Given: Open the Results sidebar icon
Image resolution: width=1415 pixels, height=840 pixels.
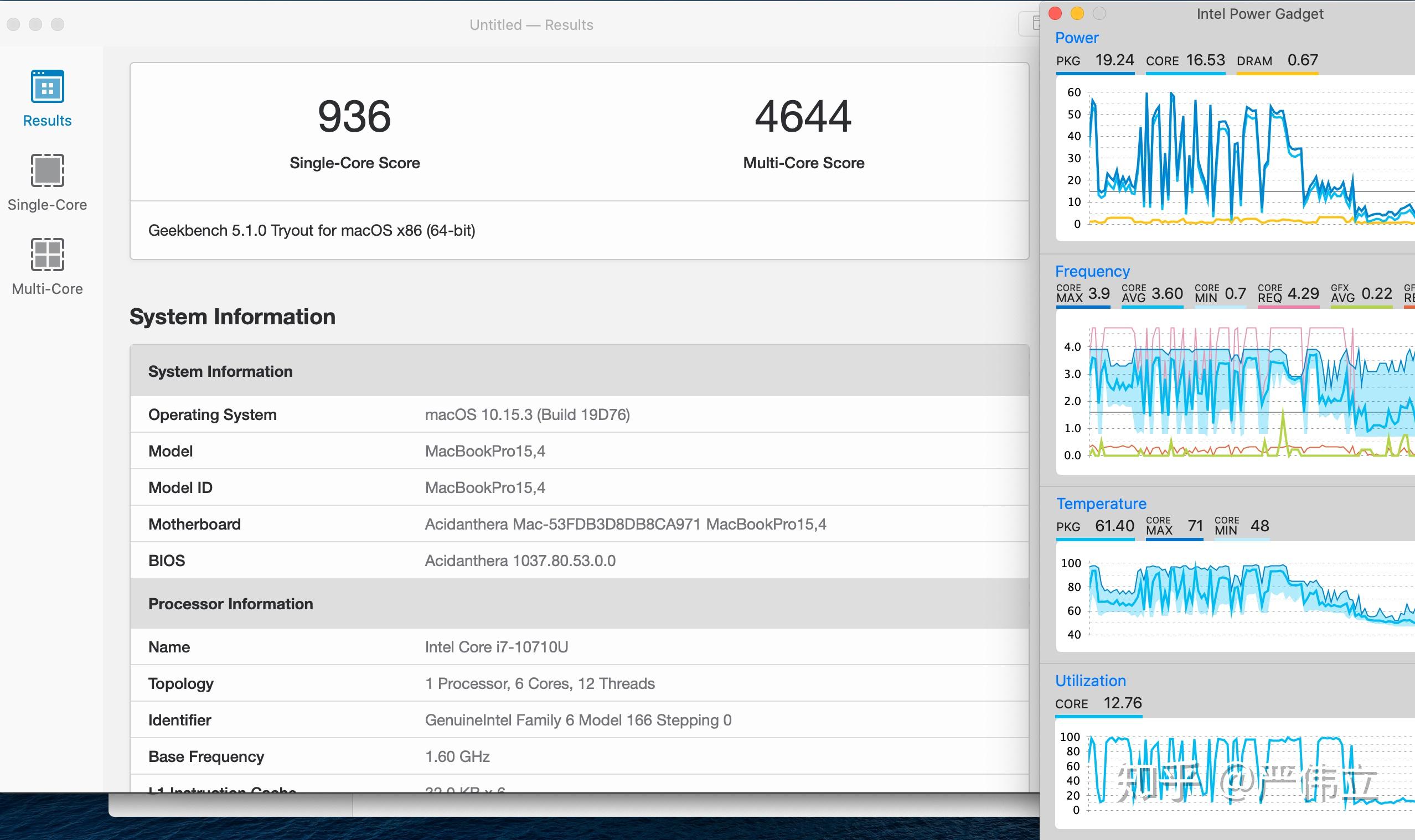Looking at the screenshot, I should click(47, 86).
